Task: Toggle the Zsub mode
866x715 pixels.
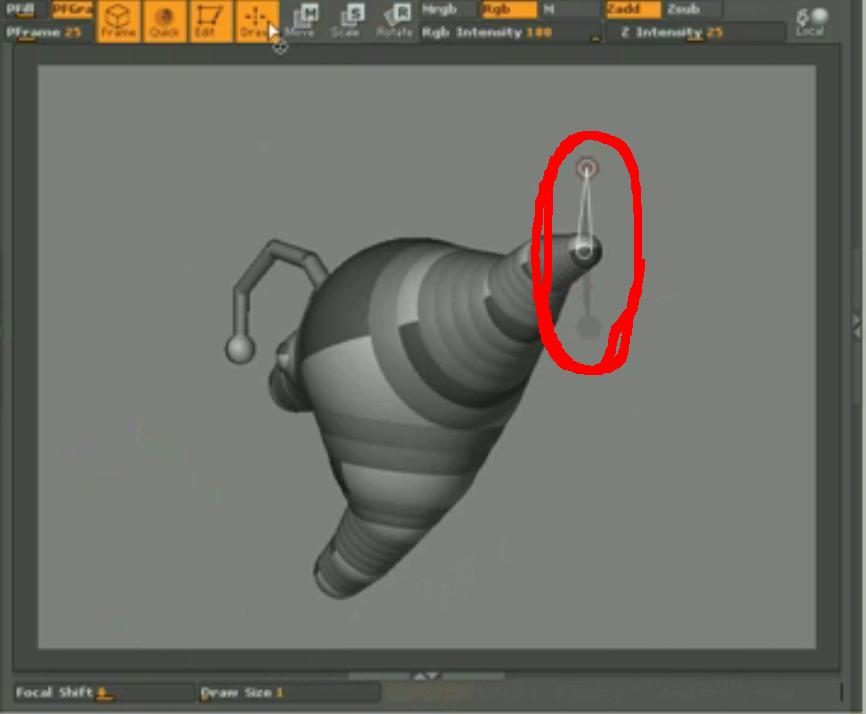Action: [x=693, y=10]
